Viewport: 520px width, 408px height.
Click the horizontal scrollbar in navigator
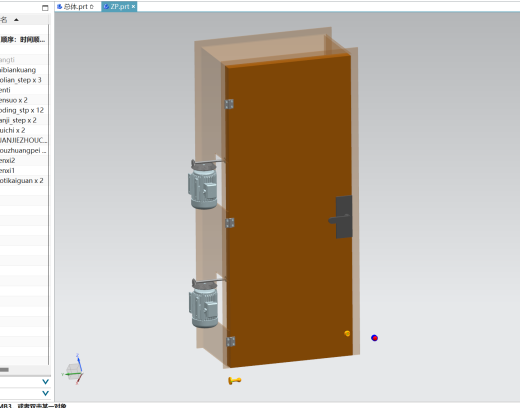click(4, 370)
